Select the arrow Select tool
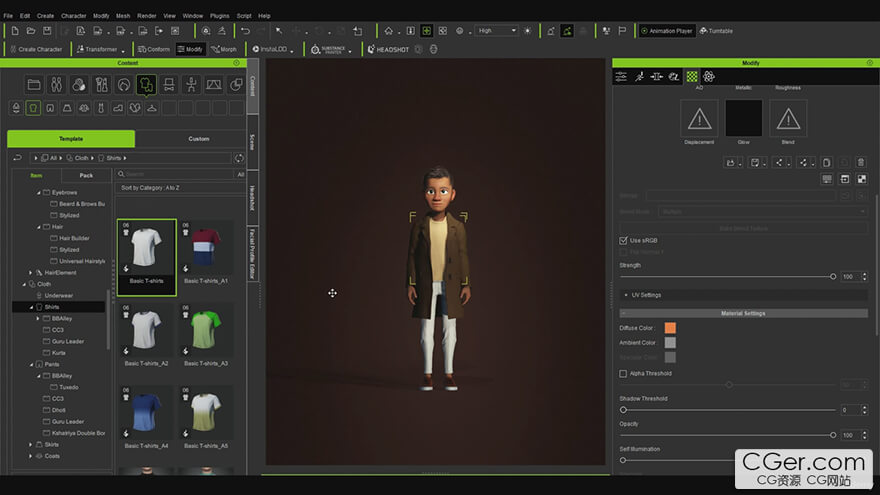880x495 pixels. click(x=279, y=31)
